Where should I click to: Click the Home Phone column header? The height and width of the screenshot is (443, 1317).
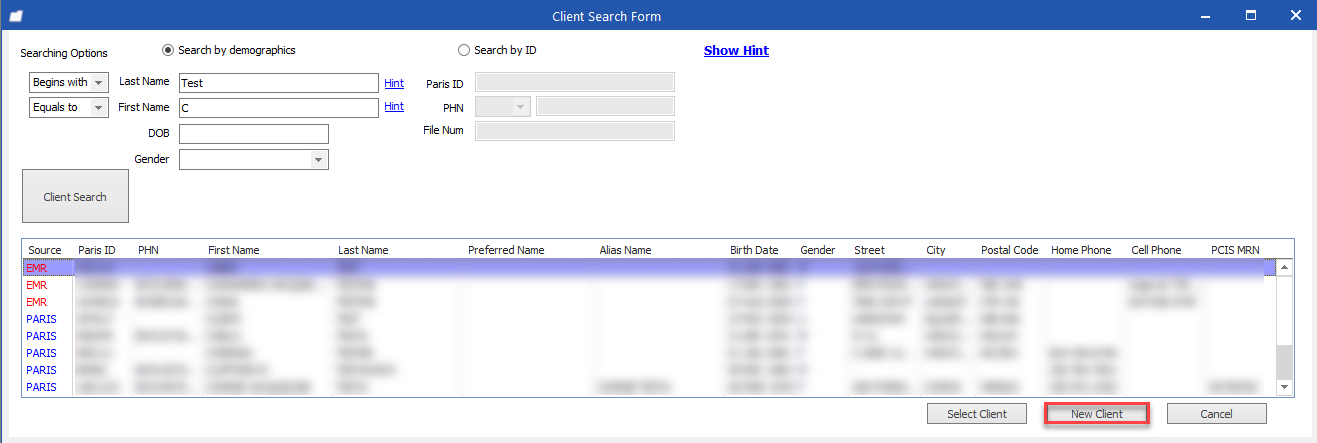(x=1081, y=250)
